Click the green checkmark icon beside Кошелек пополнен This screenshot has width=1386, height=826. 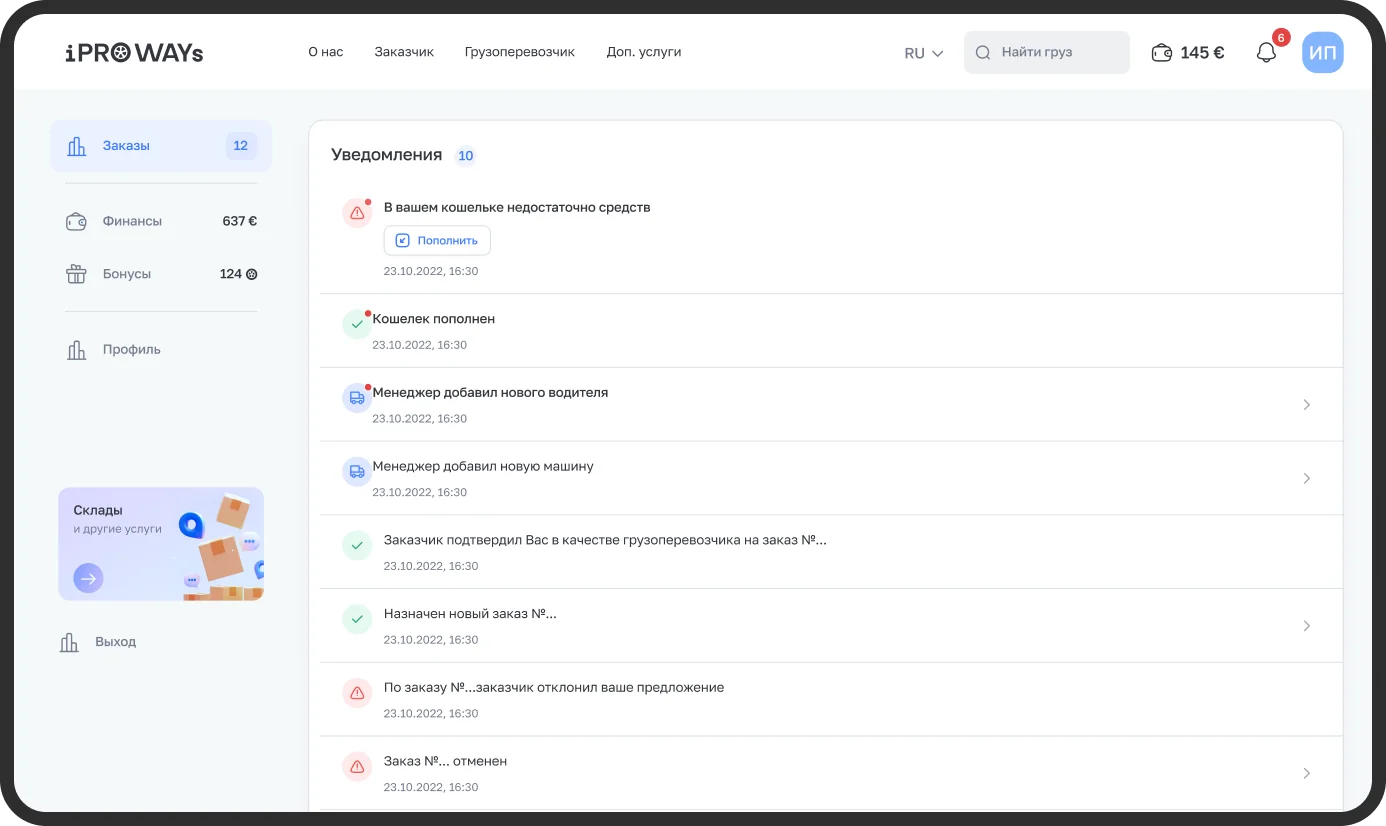pyautogui.click(x=357, y=325)
